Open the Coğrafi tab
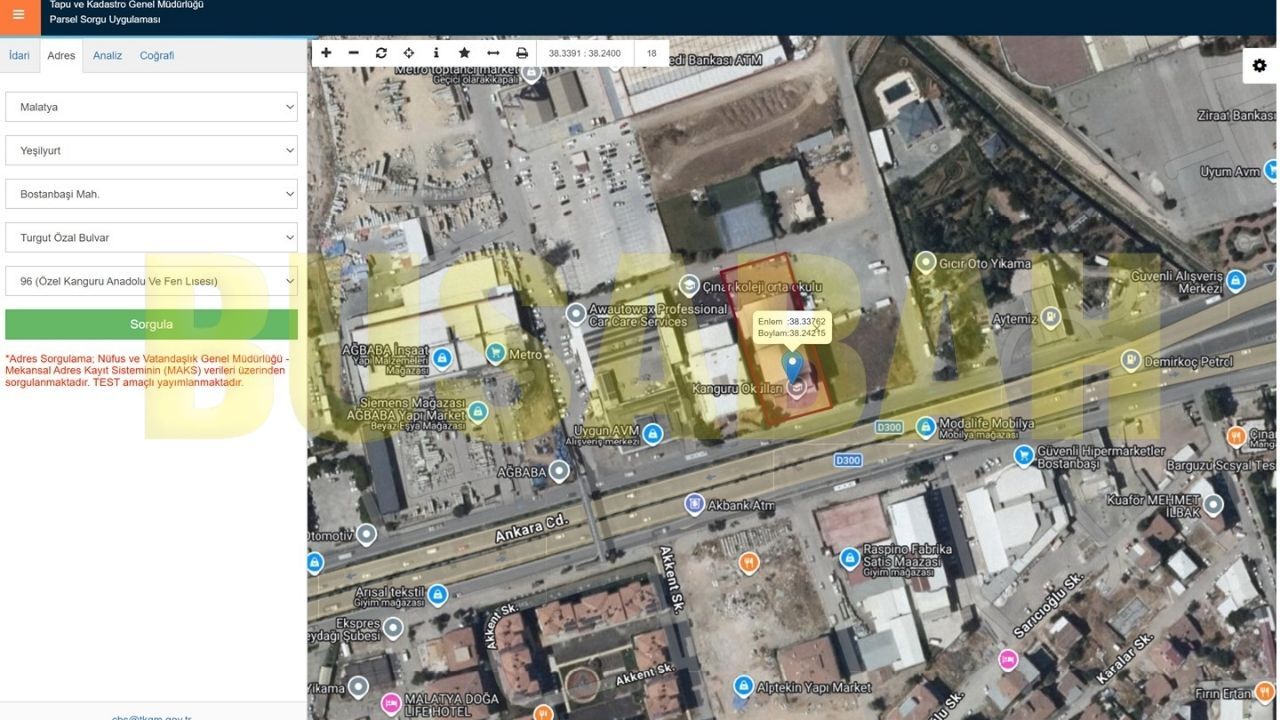The height and width of the screenshot is (720, 1280). (x=157, y=56)
